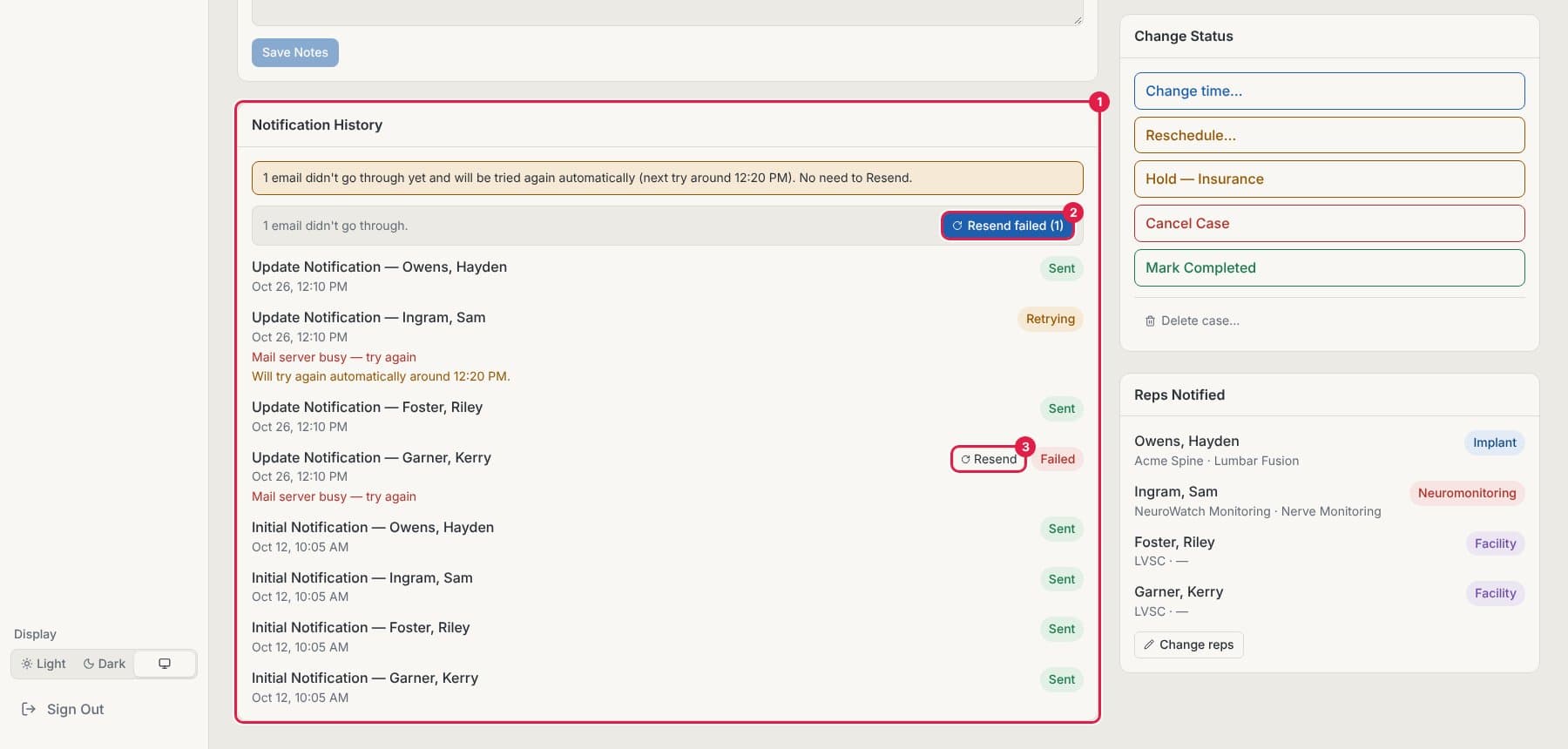Click the Cancel Case button
This screenshot has width=1568, height=749.
point(1329,223)
